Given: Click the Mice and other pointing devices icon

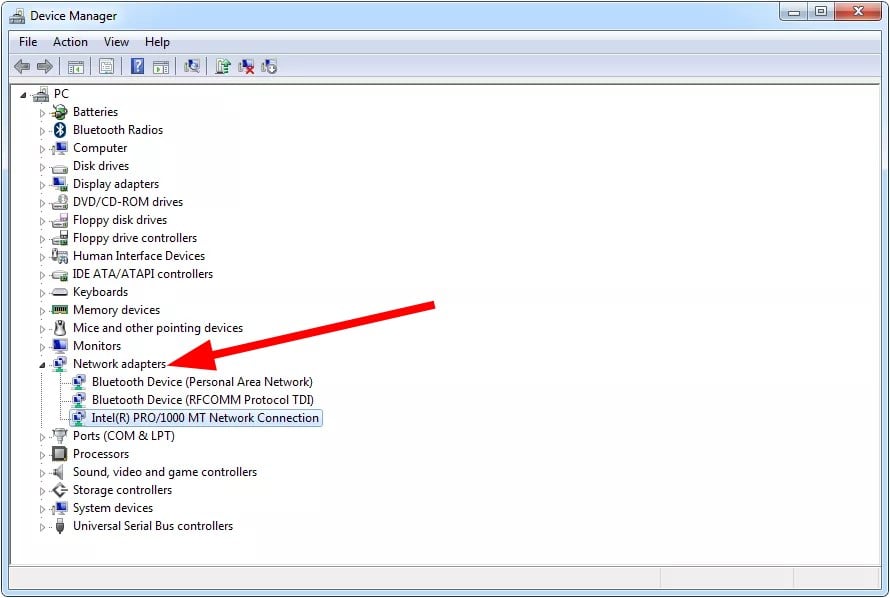Looking at the screenshot, I should coord(60,328).
